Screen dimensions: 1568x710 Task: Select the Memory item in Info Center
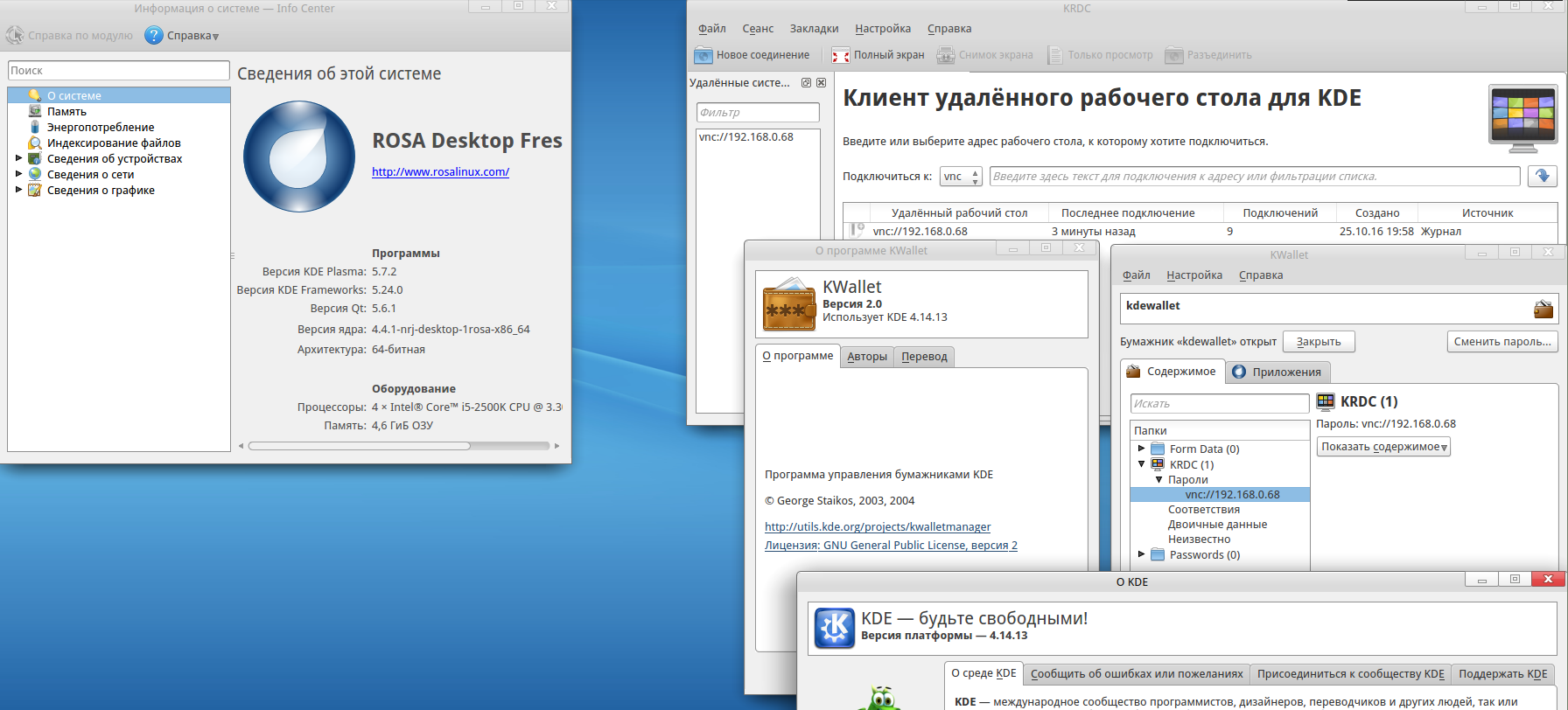[x=66, y=112]
